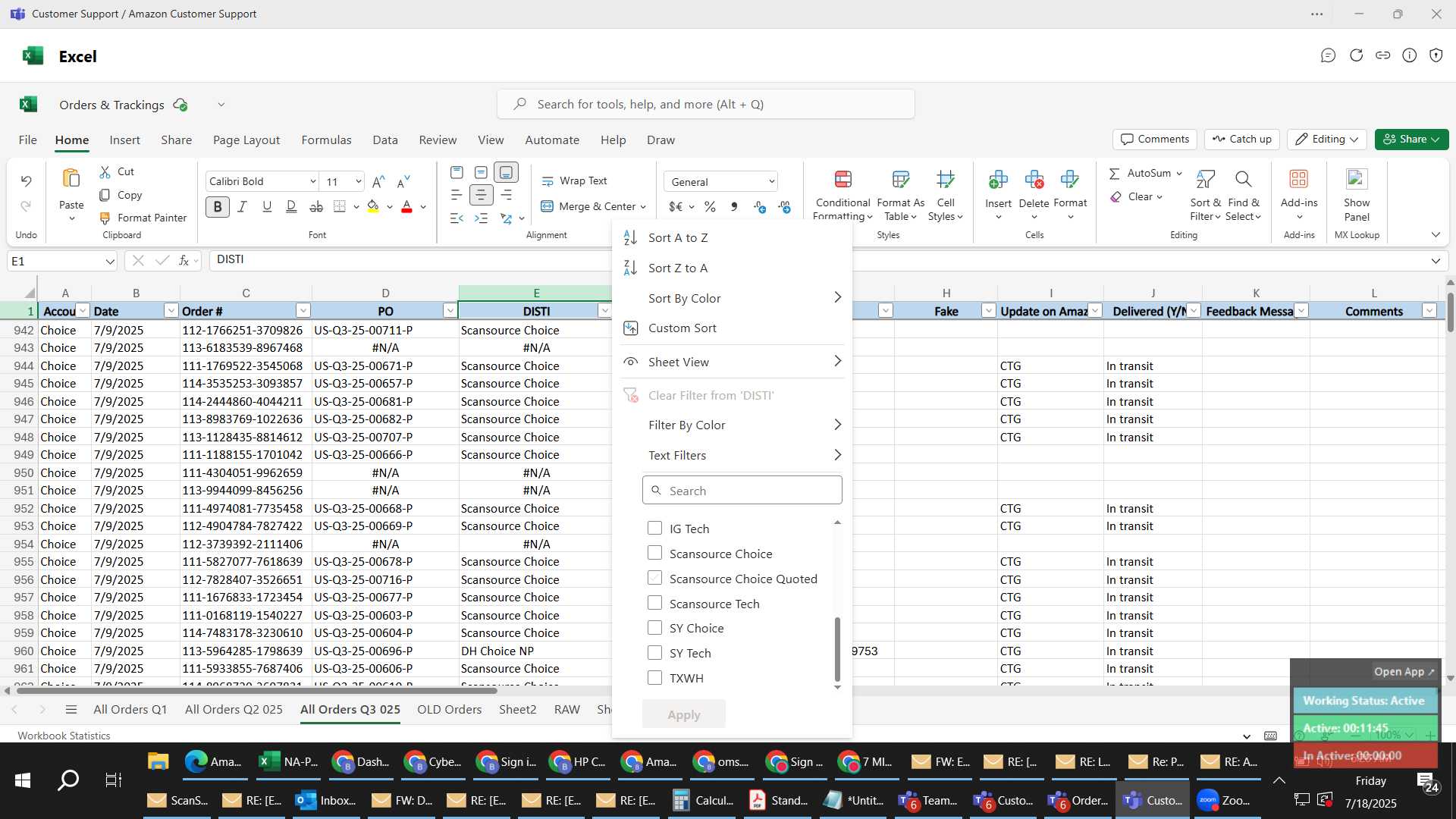Click the font color swatch
Screen dimensions: 1456x819
click(406, 206)
